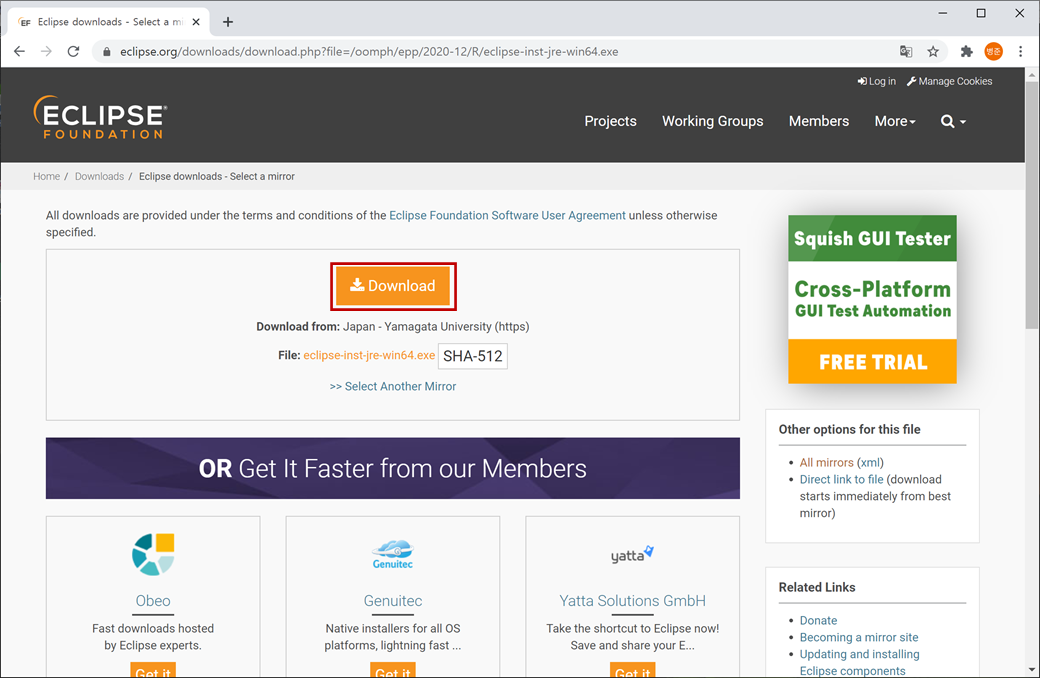The image size is (1040, 678).
Task: Maximize the Chrome window
Action: click(x=981, y=13)
